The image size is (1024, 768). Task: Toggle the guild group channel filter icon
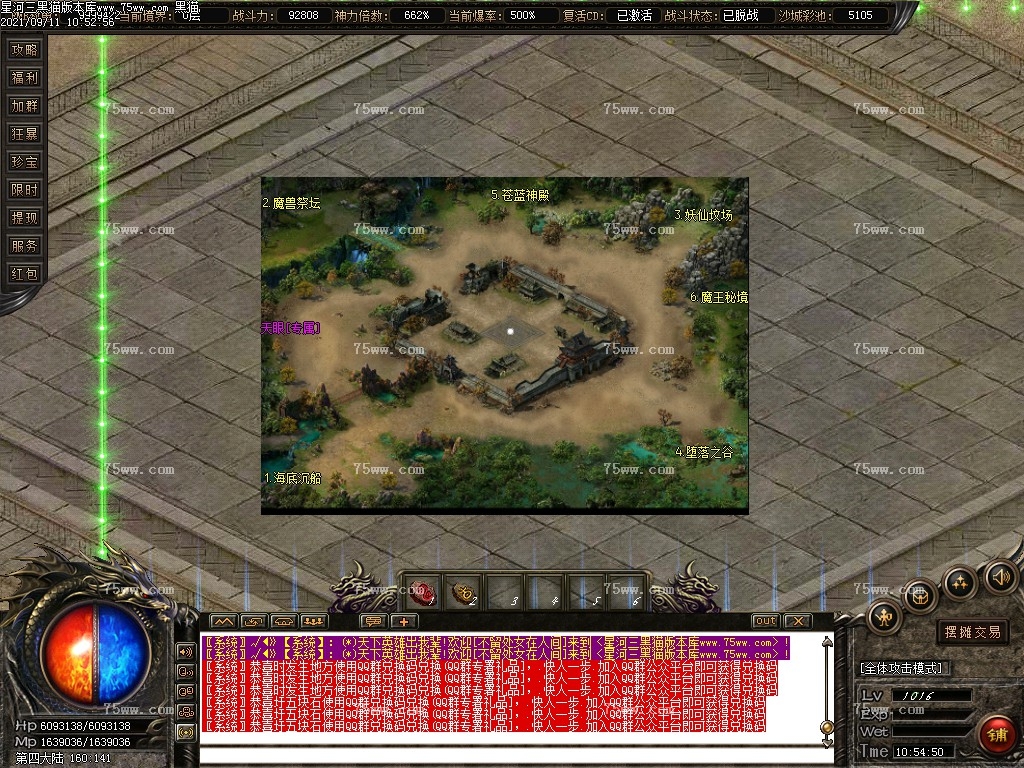pos(185,712)
